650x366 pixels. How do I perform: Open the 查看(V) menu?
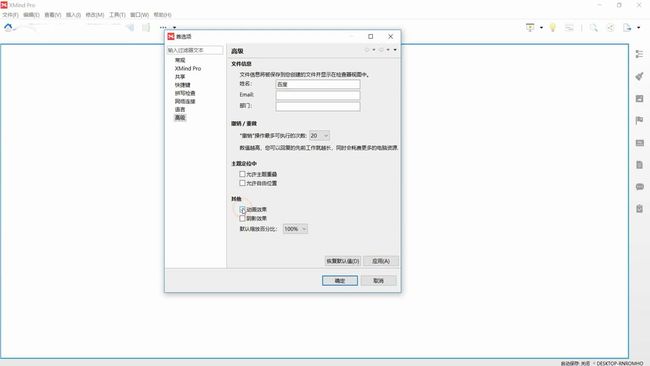click(53, 15)
